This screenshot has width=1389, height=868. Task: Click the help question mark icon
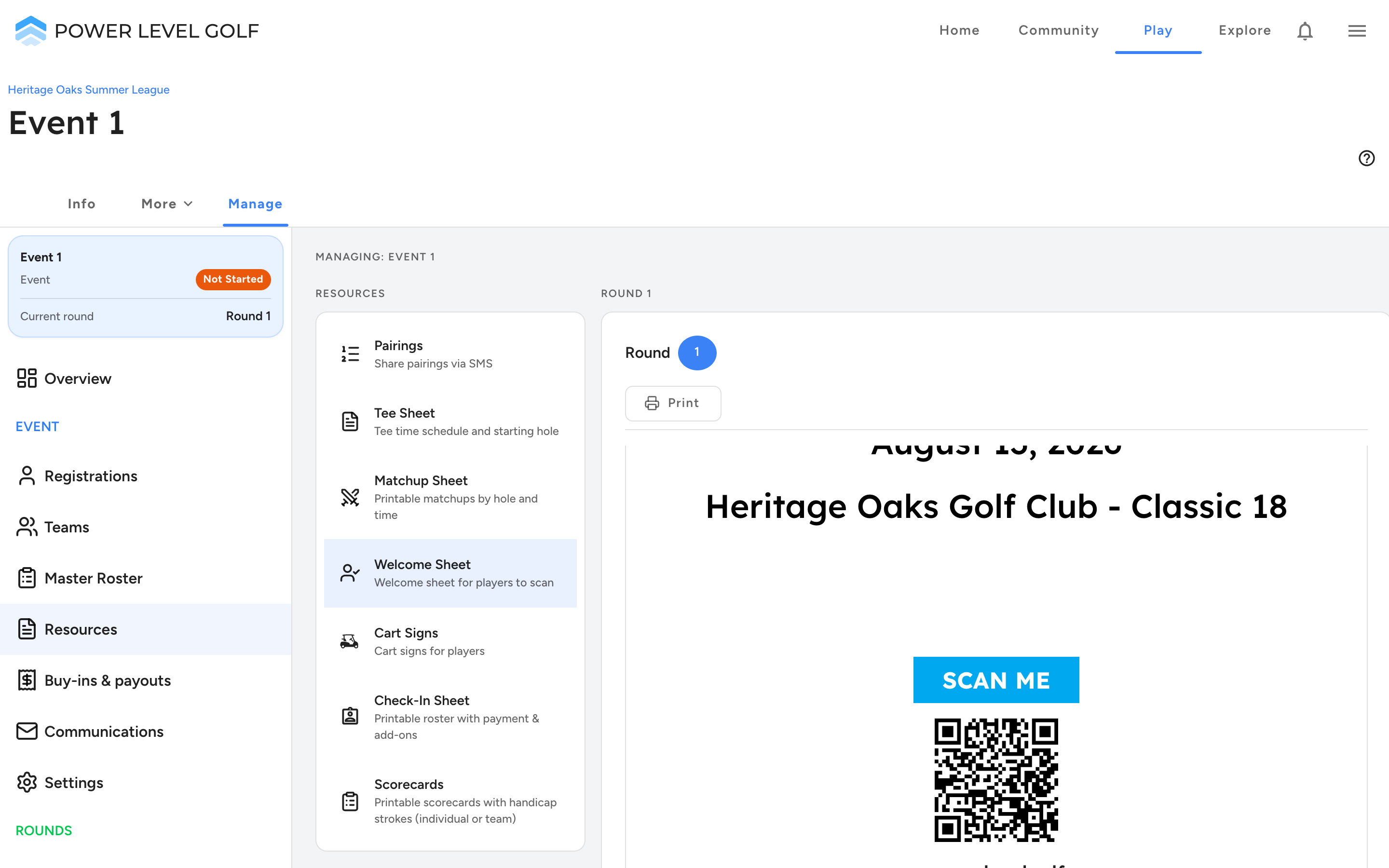(x=1367, y=158)
